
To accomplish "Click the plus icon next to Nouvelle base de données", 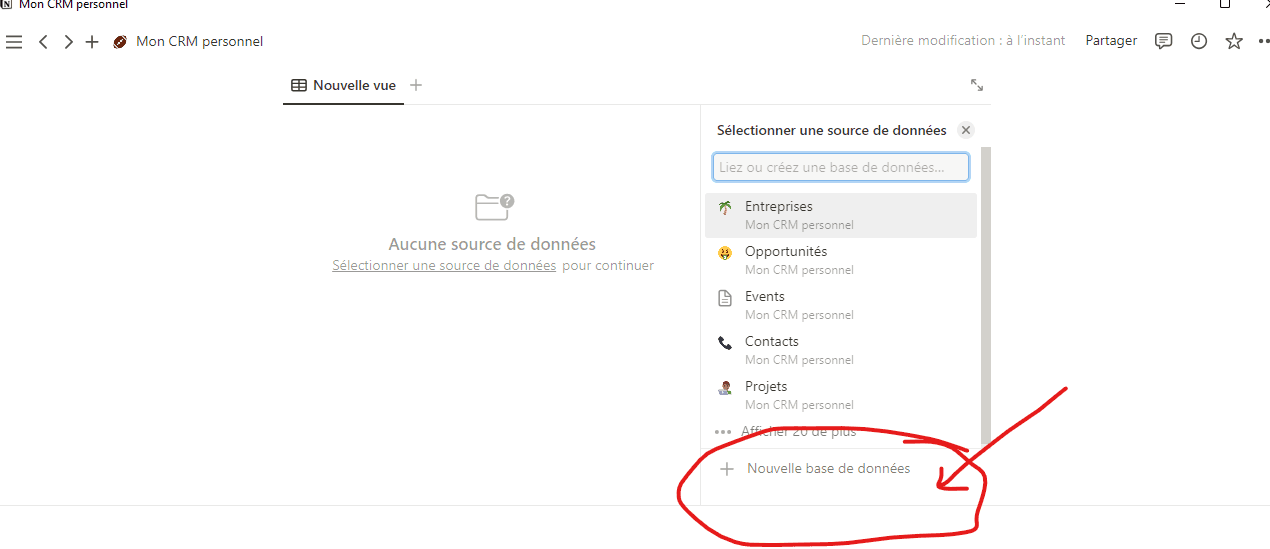I will click(727, 468).
